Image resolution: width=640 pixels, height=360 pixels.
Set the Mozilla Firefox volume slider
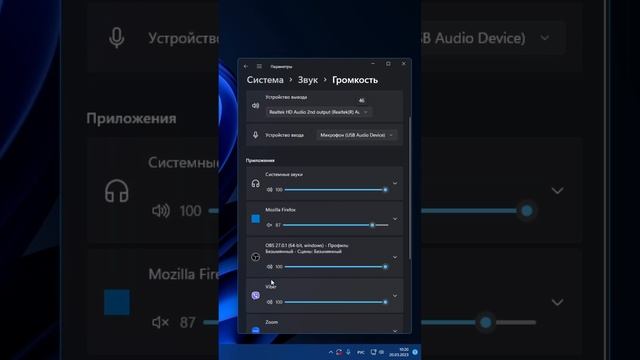(336, 225)
